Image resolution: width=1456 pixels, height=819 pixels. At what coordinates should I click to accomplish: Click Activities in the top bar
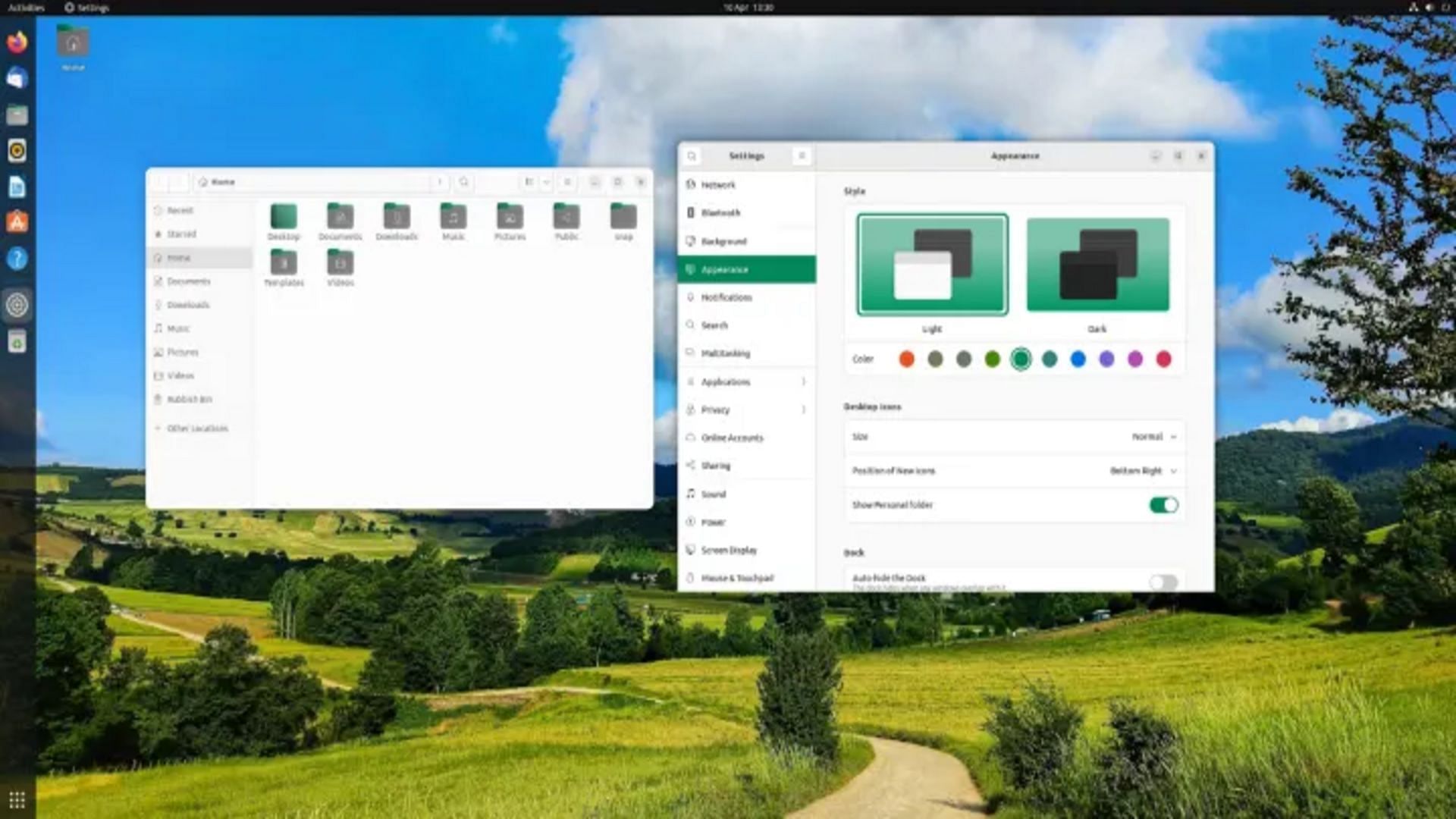[26, 8]
